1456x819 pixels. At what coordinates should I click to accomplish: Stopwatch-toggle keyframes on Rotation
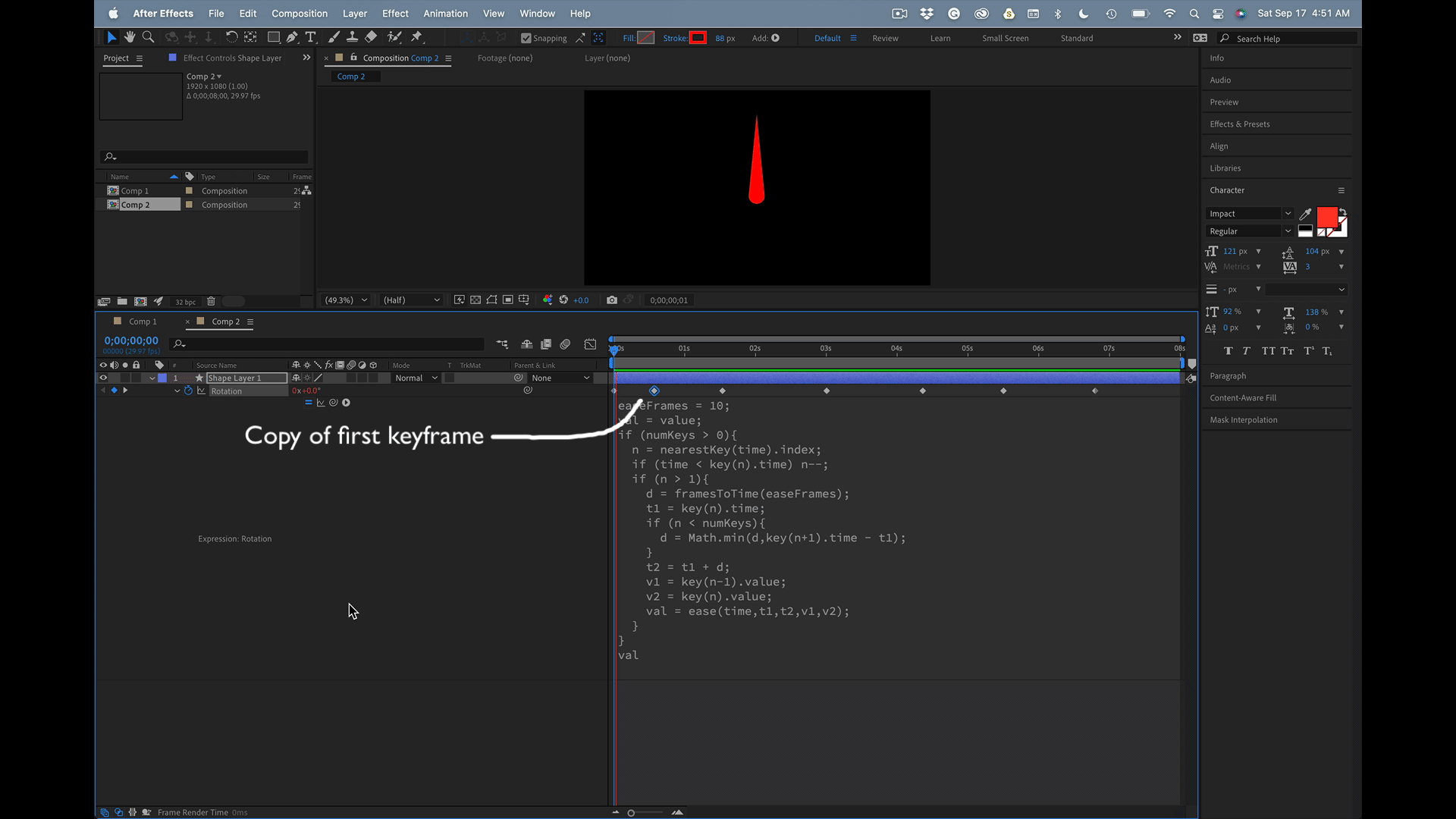pos(188,391)
